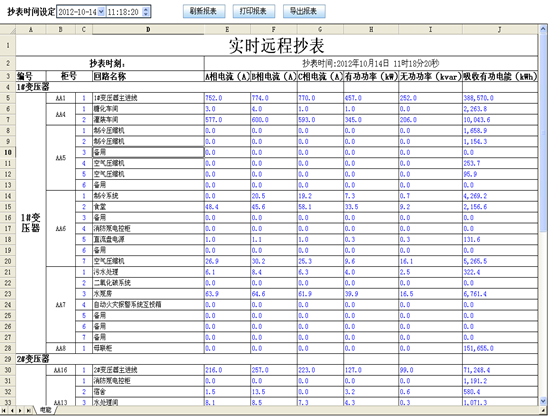Viewport: 554px width, 420px height.
Task: Click the 水泵房 cell
Action: [x=148, y=294]
